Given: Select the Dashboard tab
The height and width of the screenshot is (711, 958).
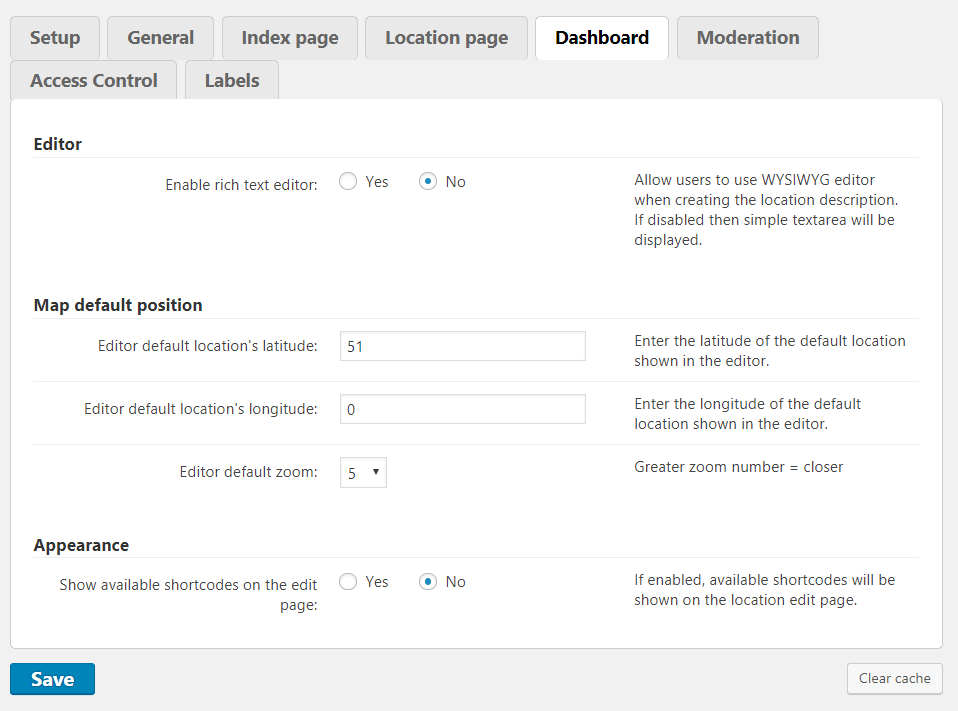Looking at the screenshot, I should [x=602, y=38].
